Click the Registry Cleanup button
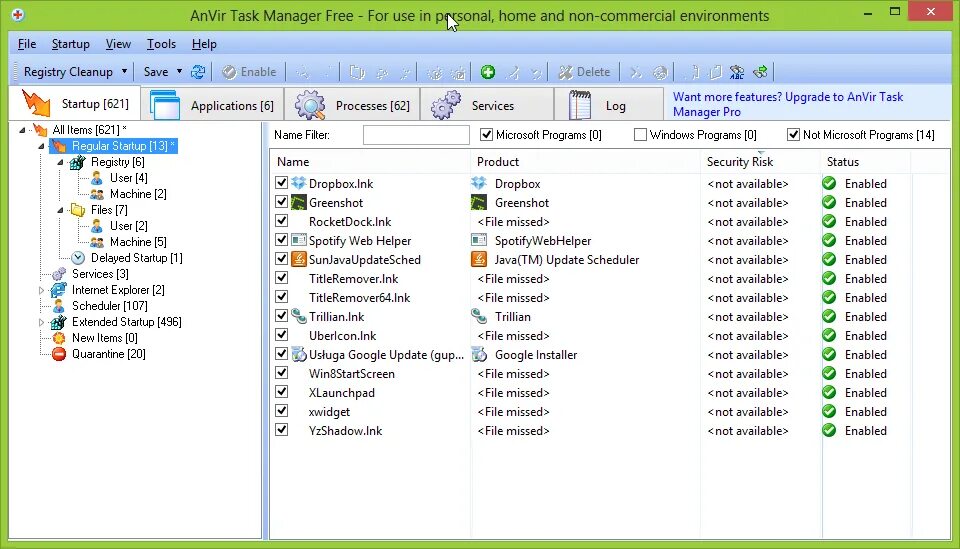Viewport: 960px width, 549px height. 68,72
